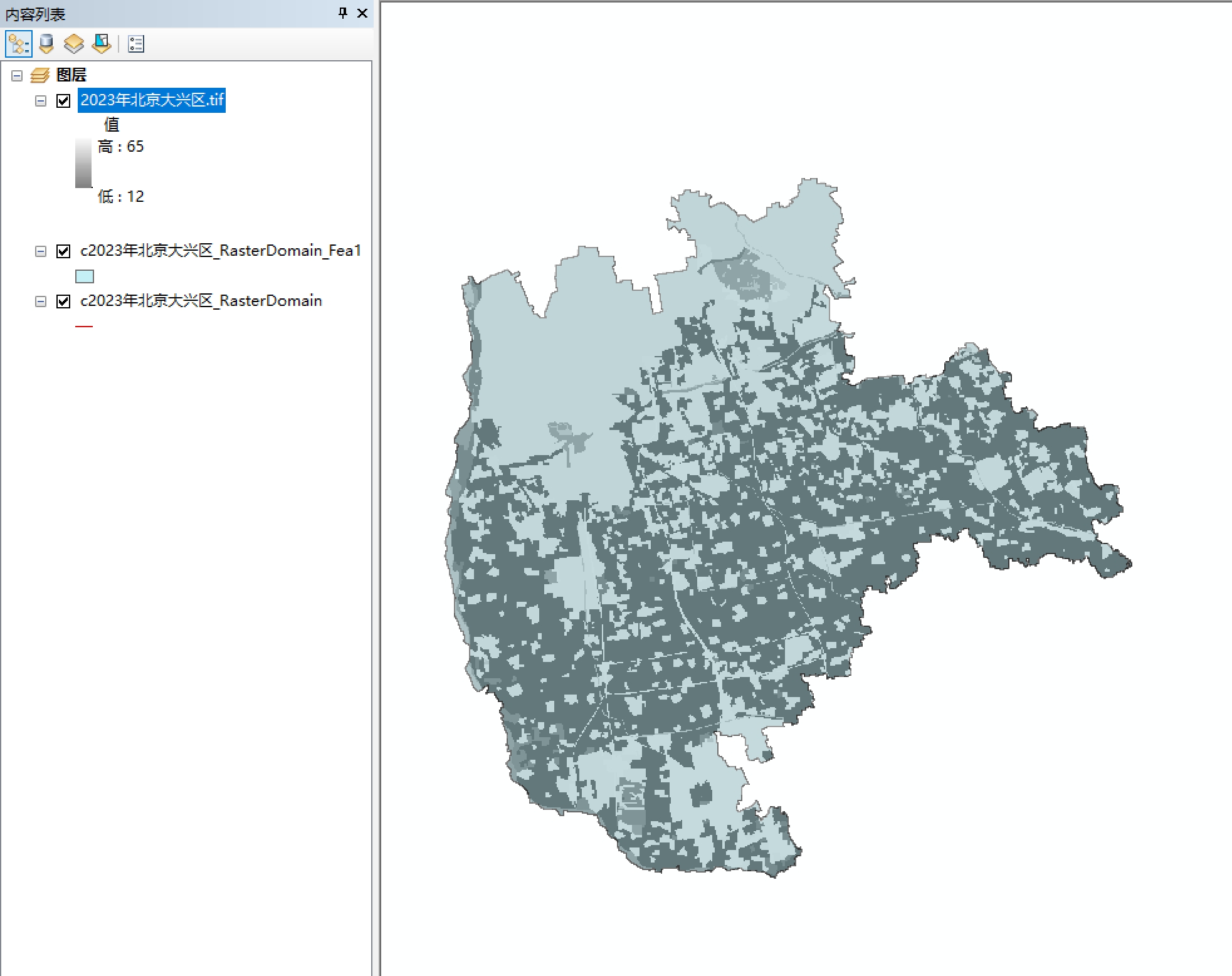
Task: Click the light blue polygon symbol swatch
Action: tap(84, 276)
